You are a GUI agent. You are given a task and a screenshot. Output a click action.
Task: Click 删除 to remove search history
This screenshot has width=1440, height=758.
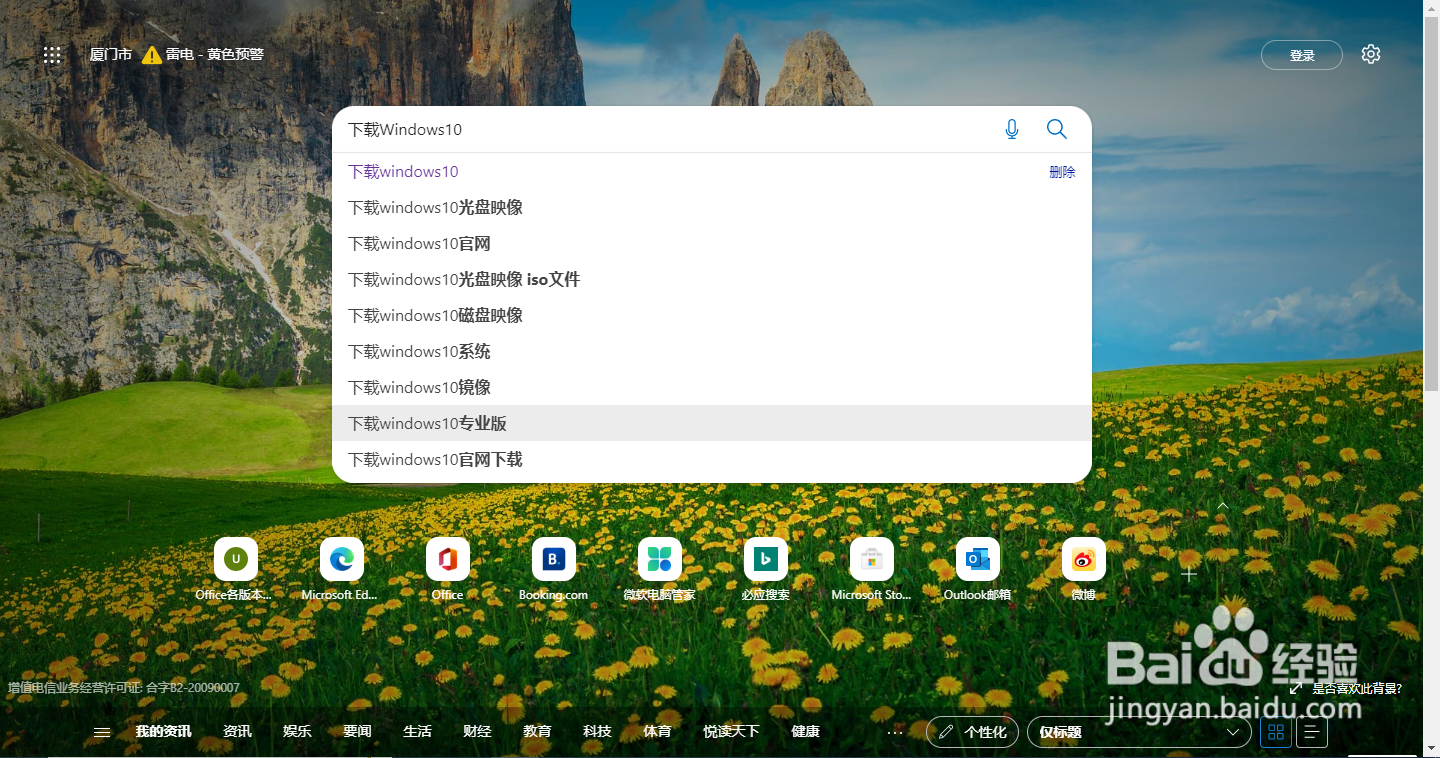pos(1062,172)
